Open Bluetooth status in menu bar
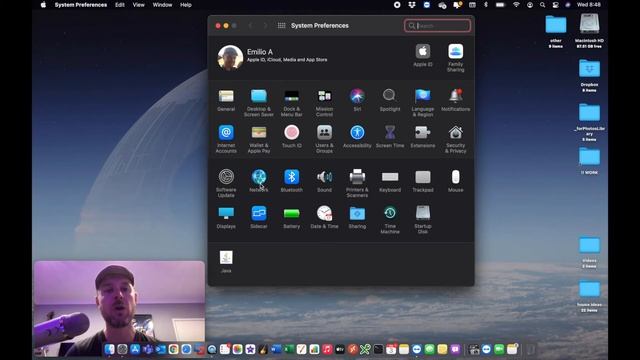The image size is (640, 360). (486, 5)
